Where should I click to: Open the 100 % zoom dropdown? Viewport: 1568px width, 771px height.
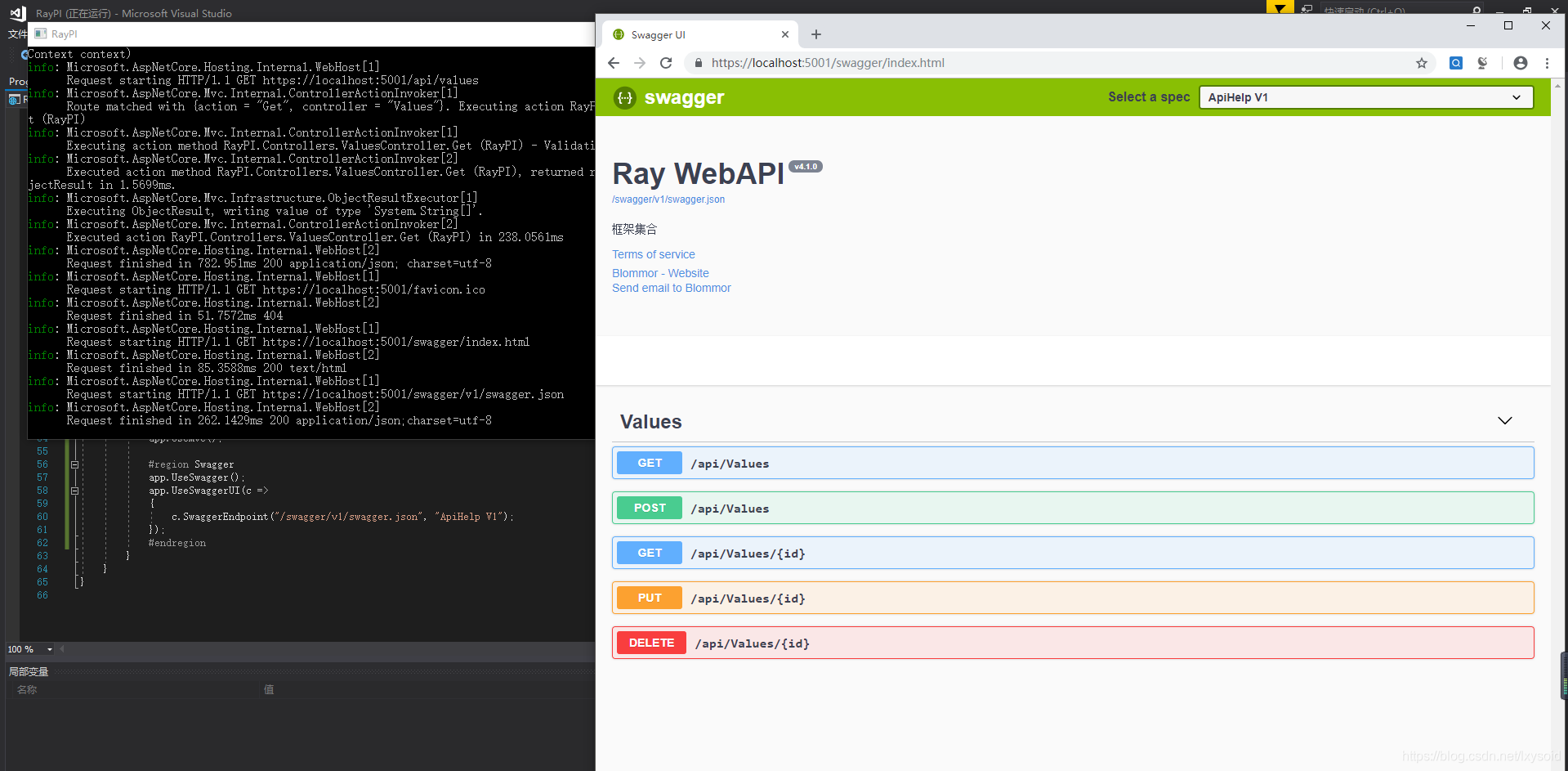tap(49, 649)
